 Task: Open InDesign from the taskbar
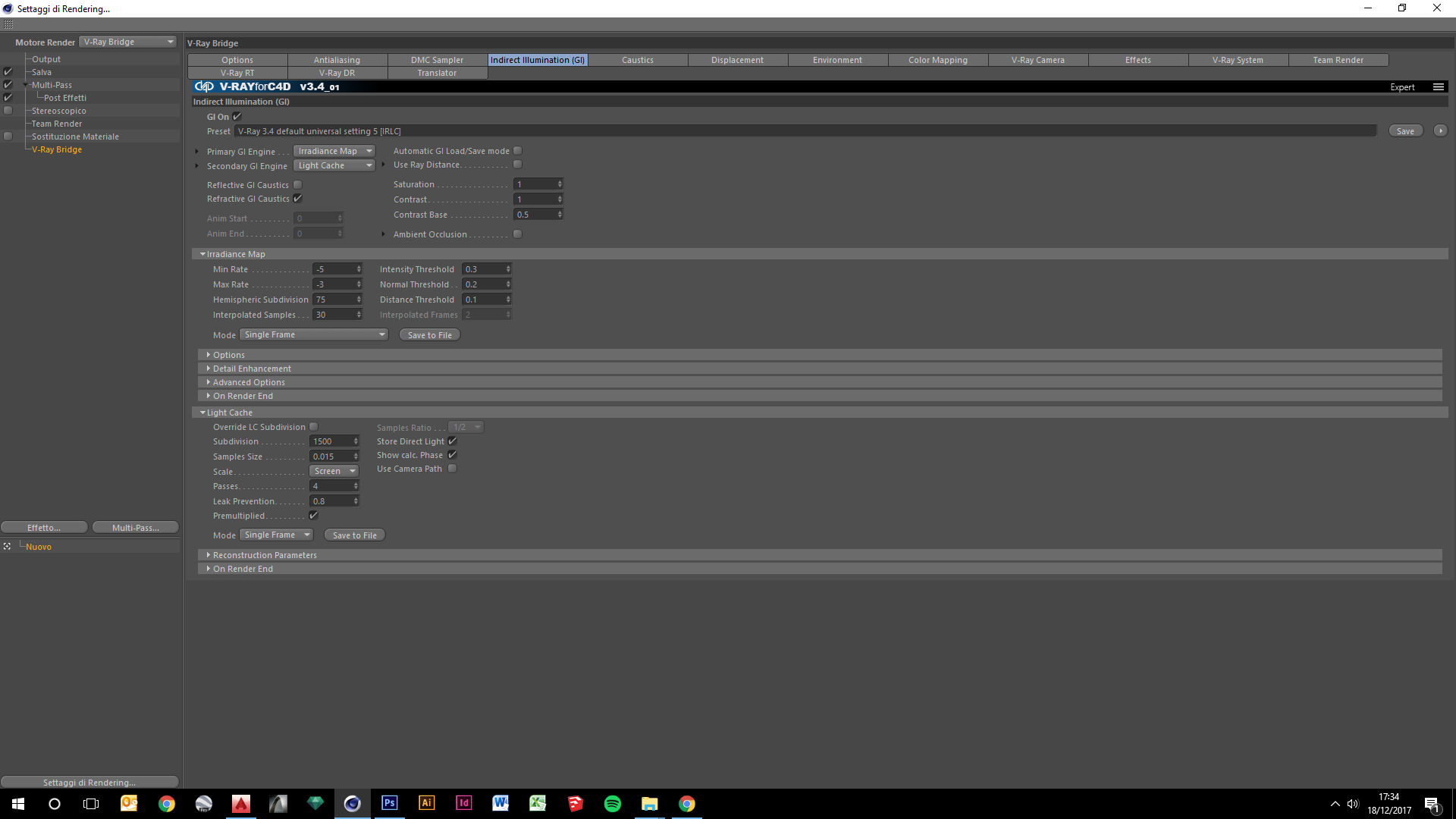(x=463, y=803)
